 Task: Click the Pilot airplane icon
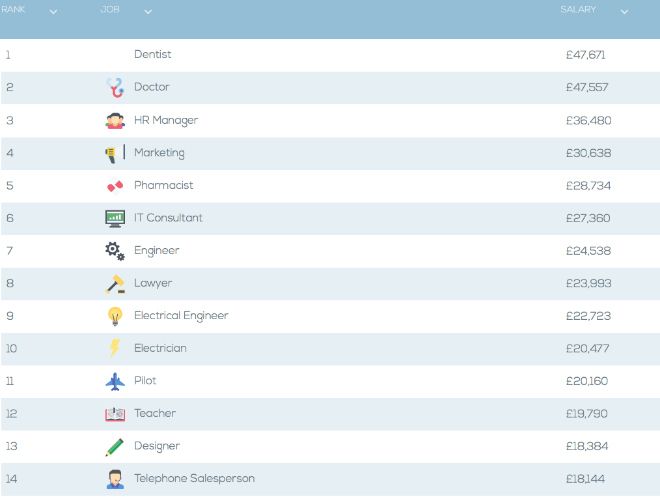pyautogui.click(x=115, y=381)
